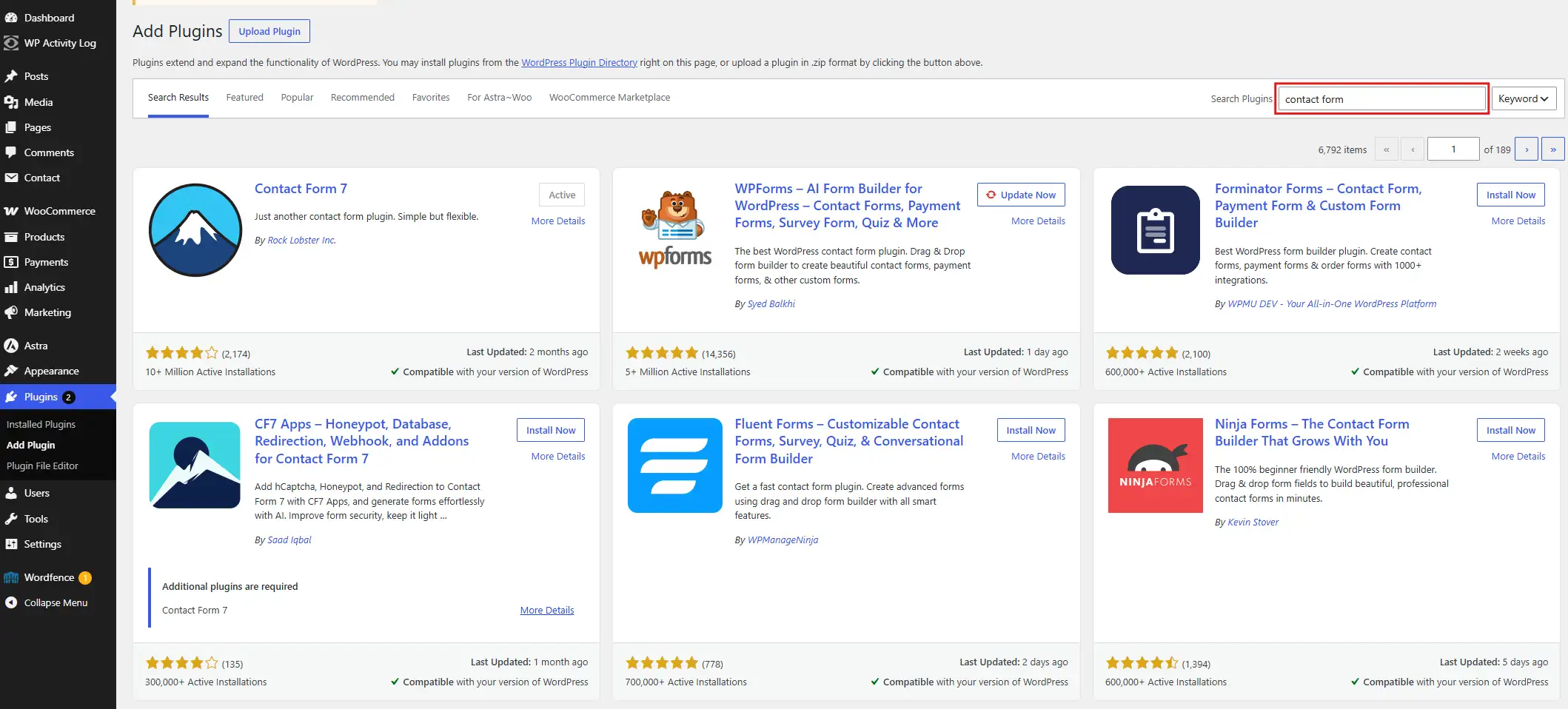Open the Syed Balkhi author link

point(771,304)
